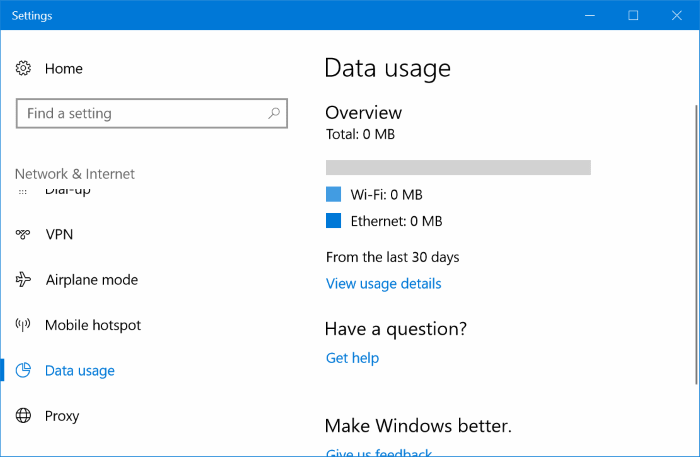Click the 'Overview' heading
The height and width of the screenshot is (457, 700).
coord(363,112)
